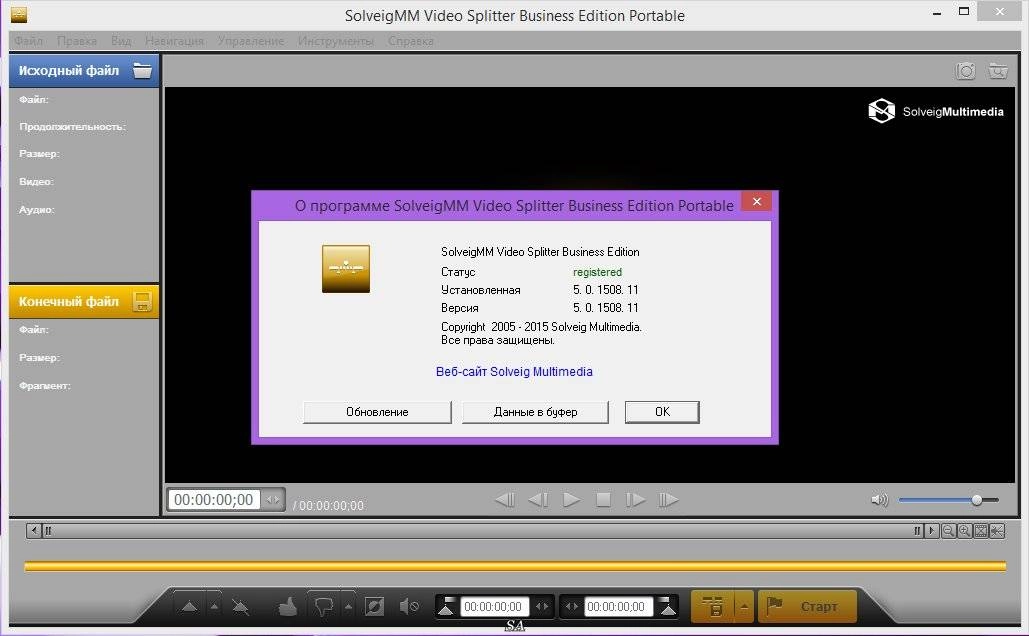Image resolution: width=1029 pixels, height=636 pixels.
Task: Click timeline scroll right arrow
Action: coord(931,530)
